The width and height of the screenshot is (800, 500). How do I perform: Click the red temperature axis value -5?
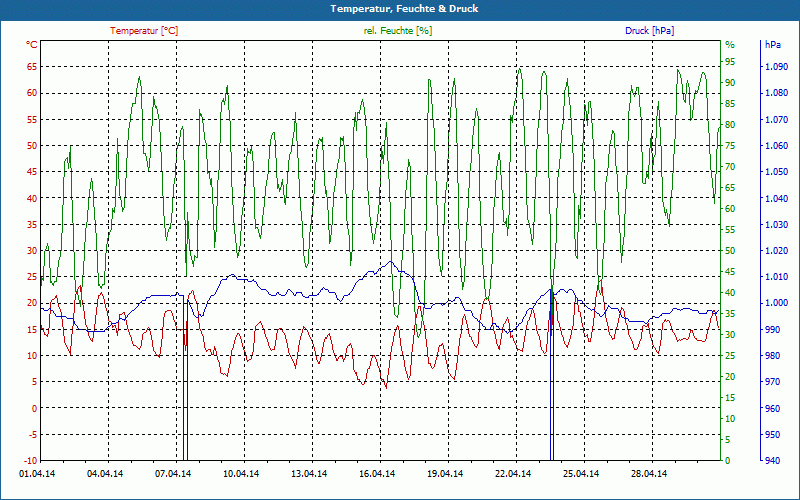[x=32, y=435]
